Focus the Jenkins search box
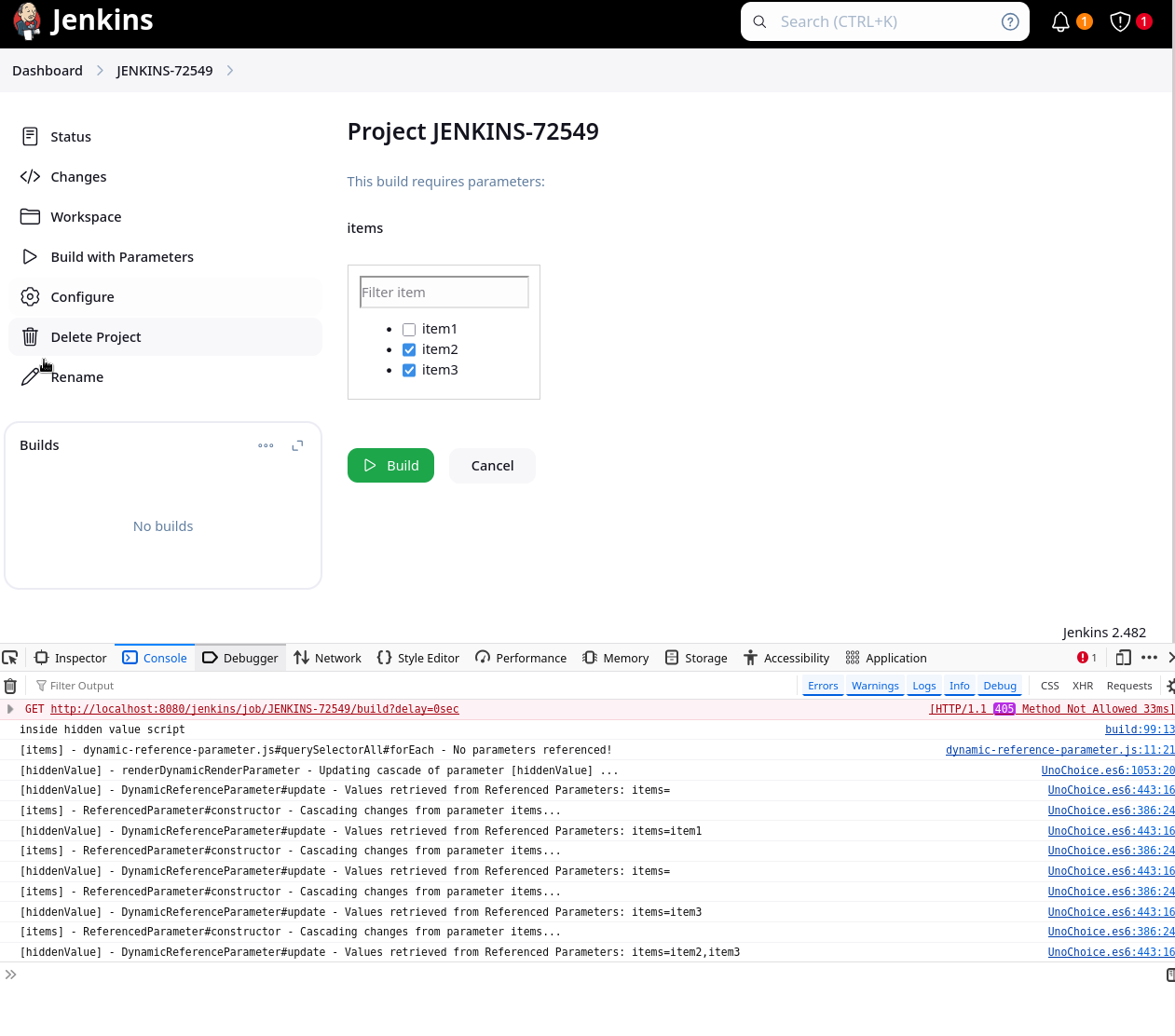Viewport: 1175px width, 1036px height. pyautogui.click(x=885, y=21)
